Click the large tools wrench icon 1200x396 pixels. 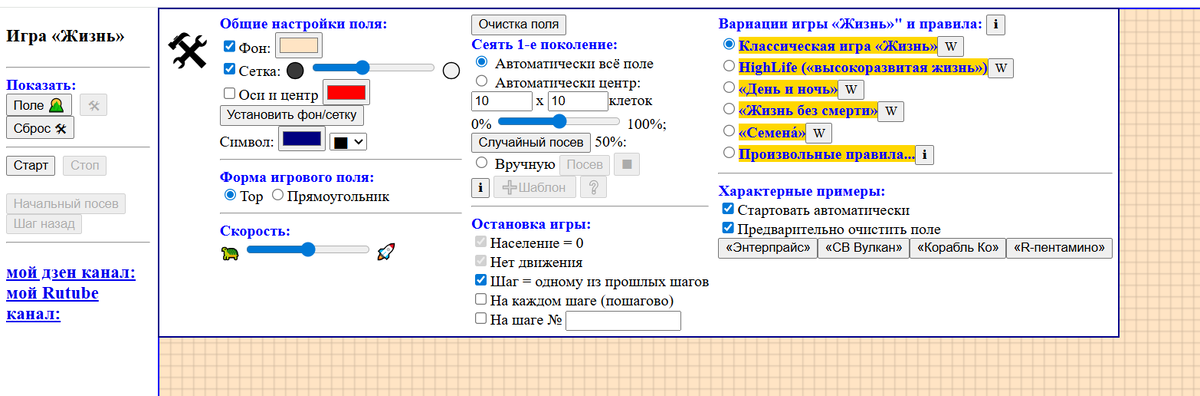tap(188, 51)
